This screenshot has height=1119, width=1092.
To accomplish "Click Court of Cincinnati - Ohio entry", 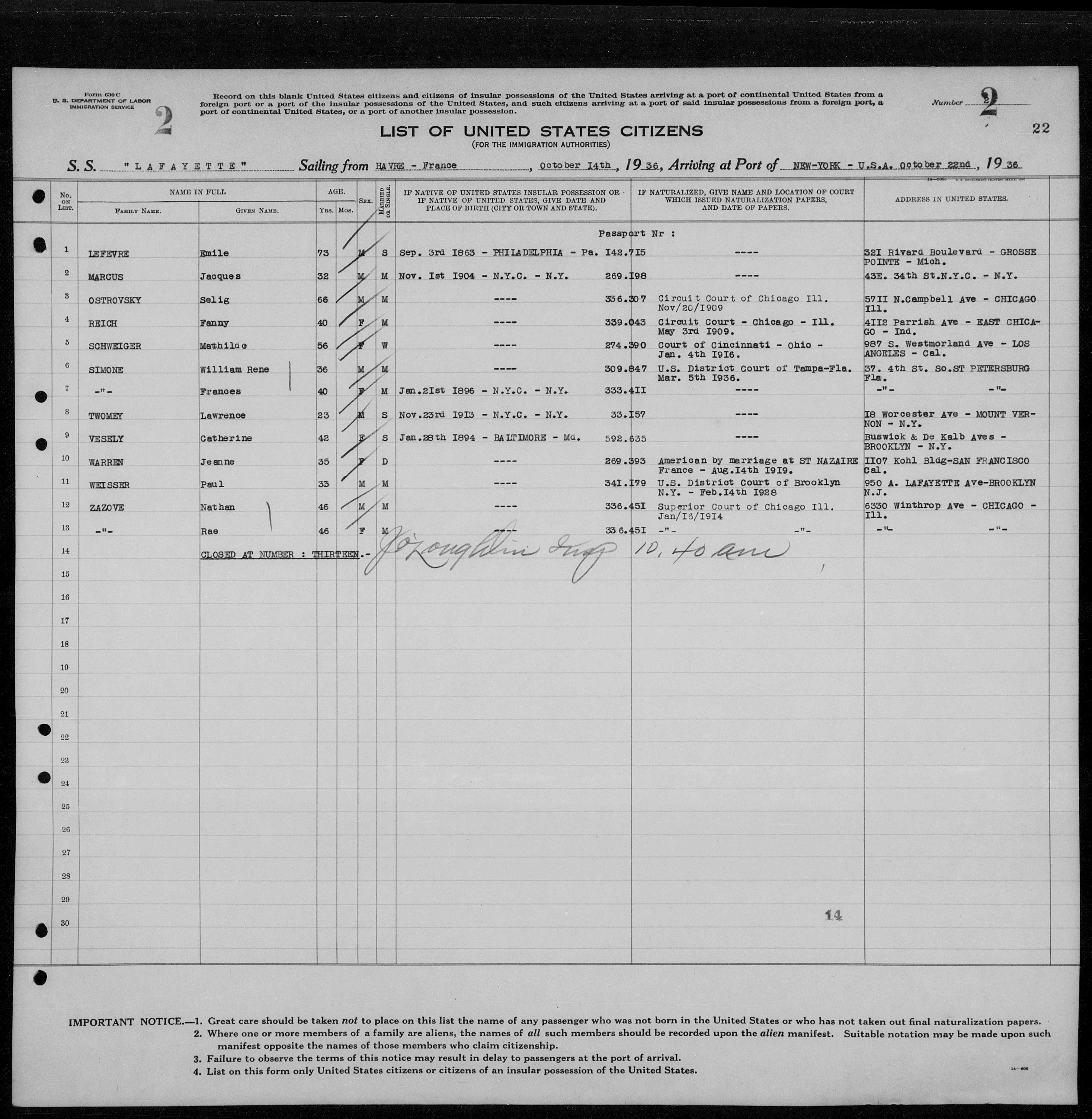I will [x=740, y=350].
